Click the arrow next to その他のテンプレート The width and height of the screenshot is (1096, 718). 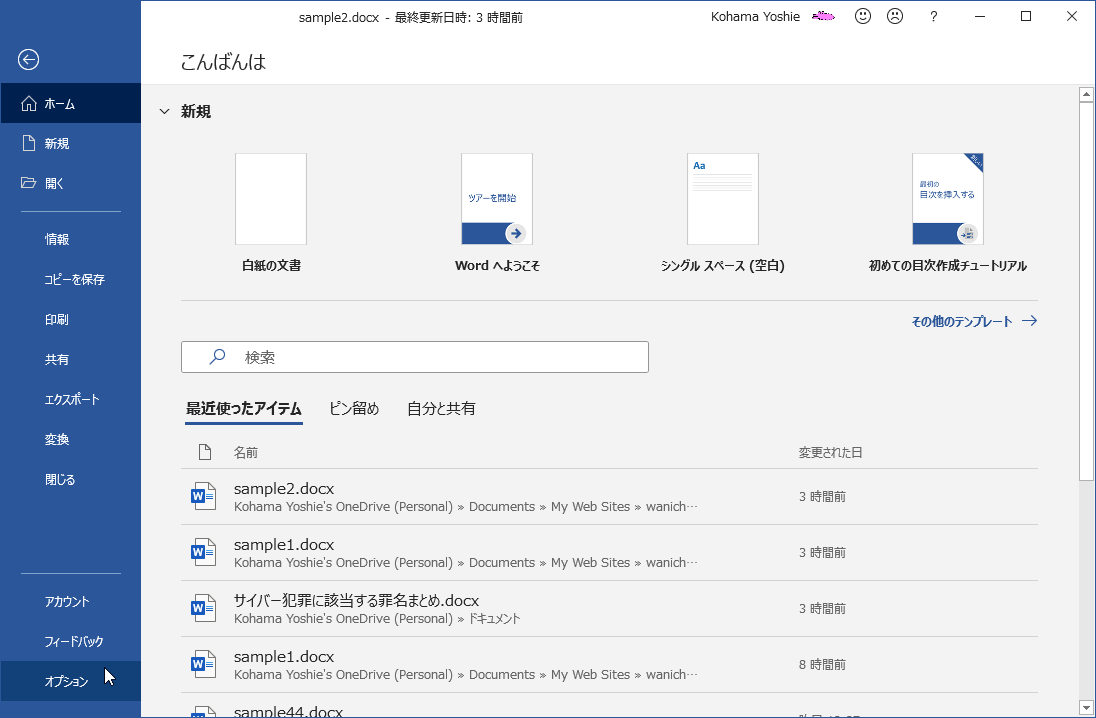click(x=1030, y=321)
